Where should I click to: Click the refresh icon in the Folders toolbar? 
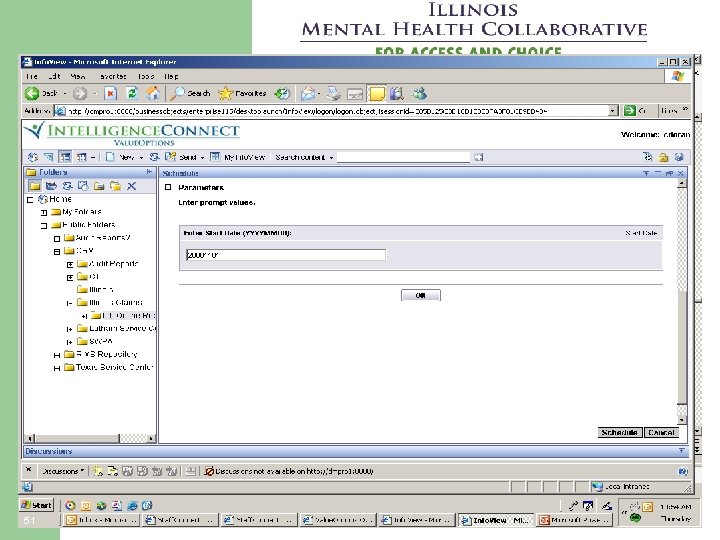68,186
